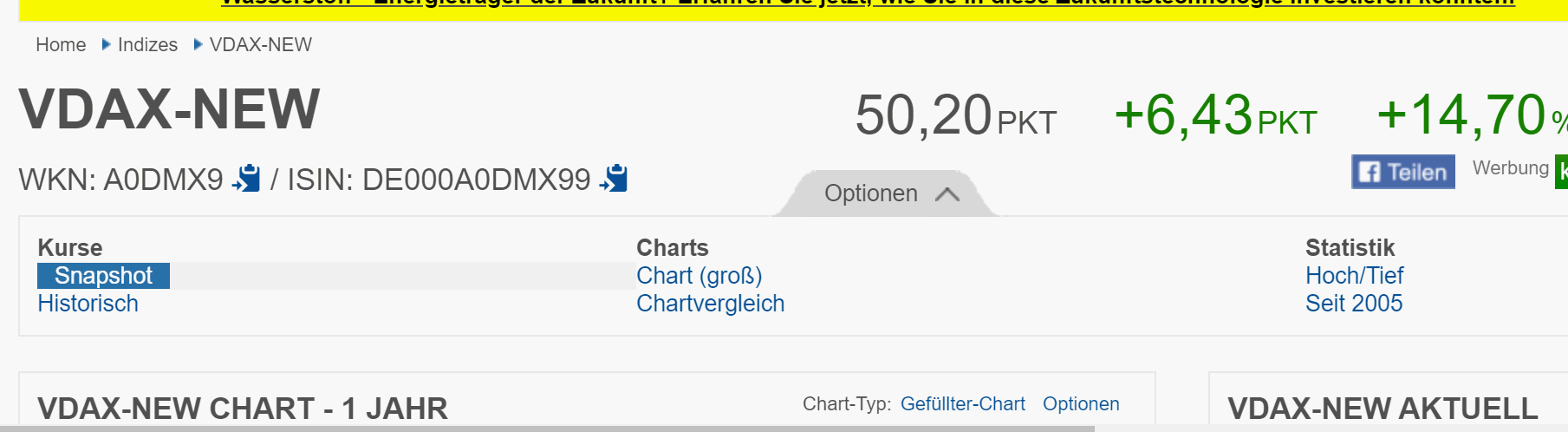View the Hoch/Tief statistics

1354,276
